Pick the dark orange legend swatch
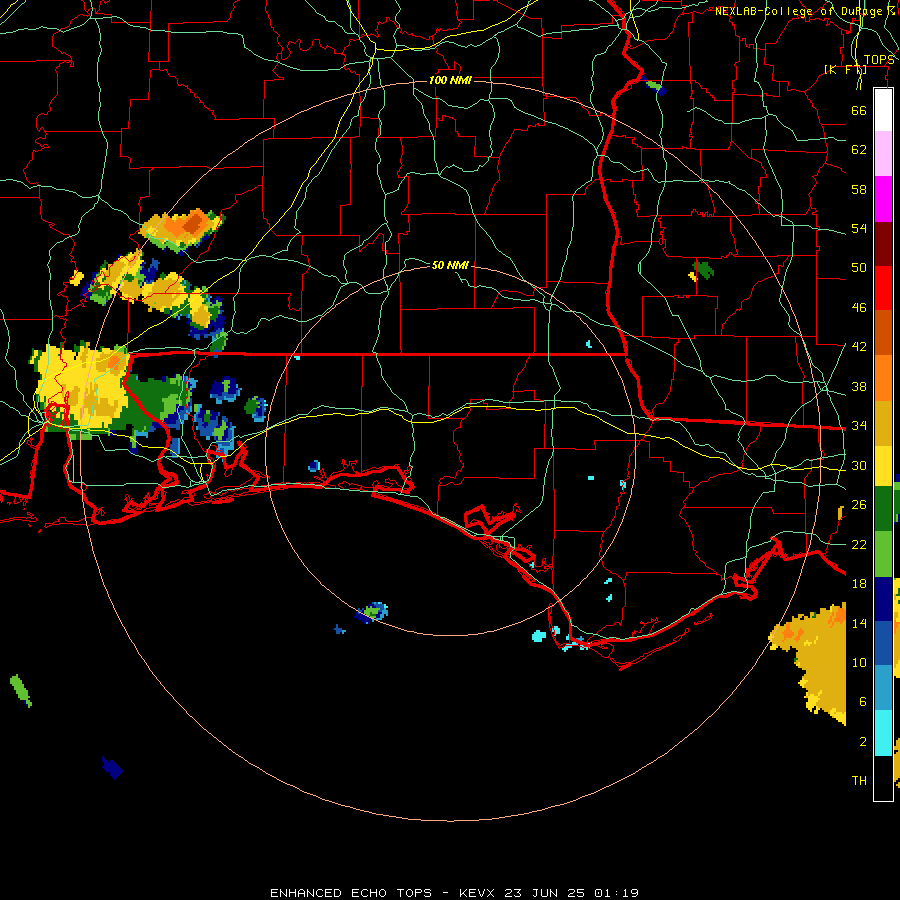This screenshot has height=900, width=900. coord(883,332)
